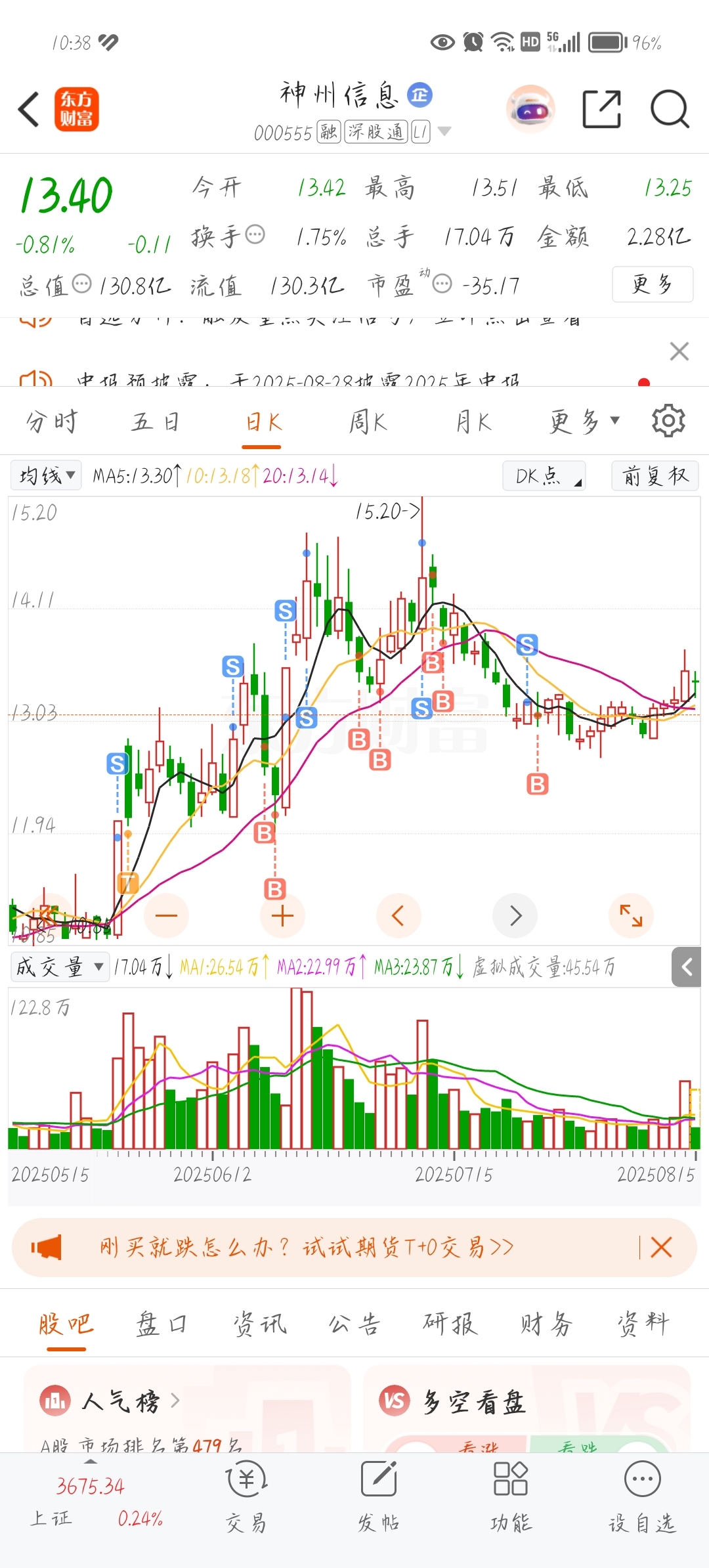Tap the back arrow icon
The image size is (709, 1568).
coord(29,109)
